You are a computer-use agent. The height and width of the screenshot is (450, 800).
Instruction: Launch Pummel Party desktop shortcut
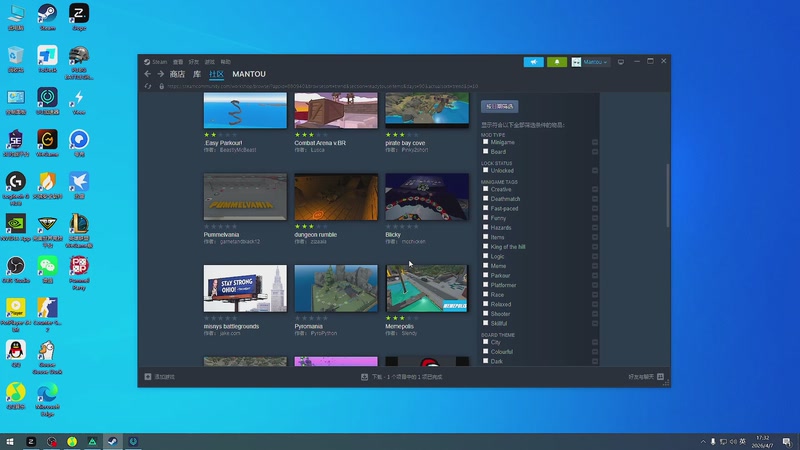[79, 272]
